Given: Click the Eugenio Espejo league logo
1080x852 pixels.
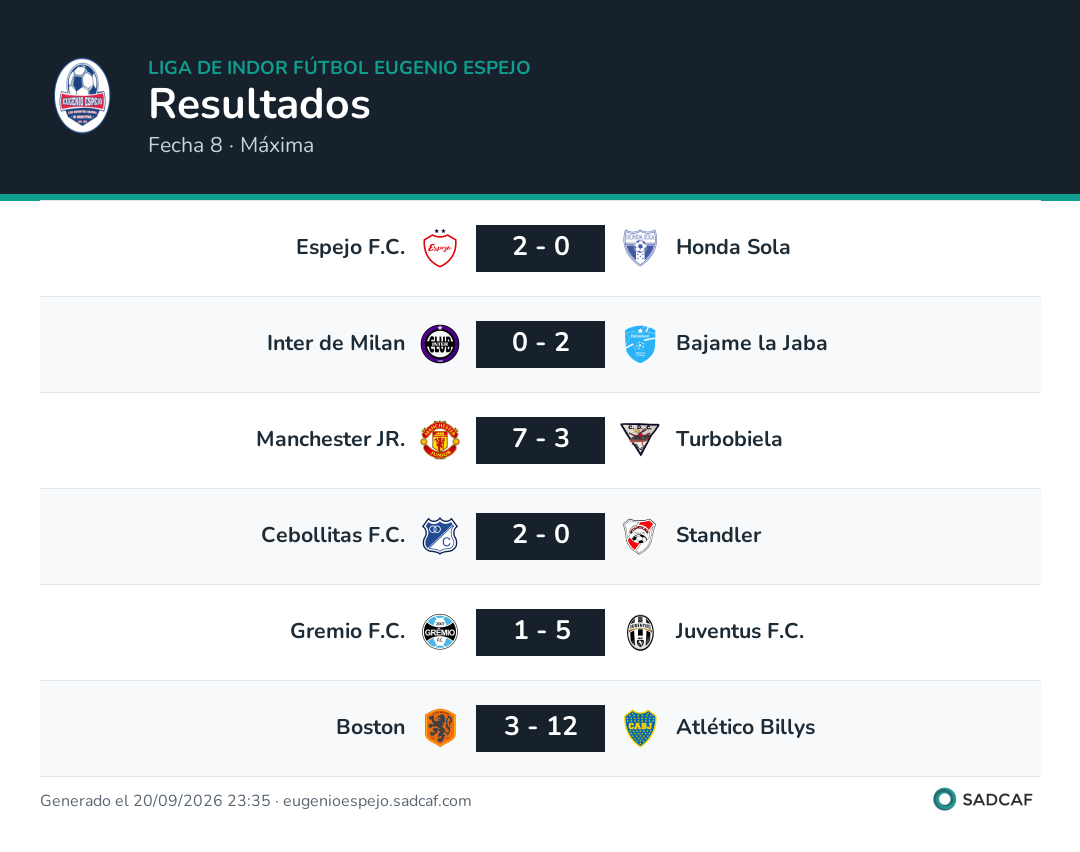Looking at the screenshot, I should 82,96.
